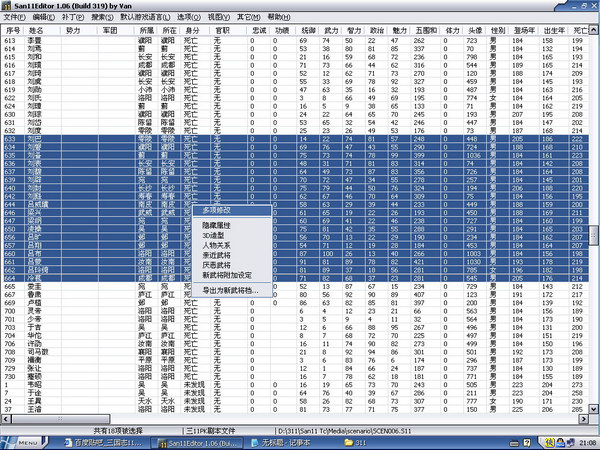This screenshot has width=600, height=450.
Task: Open the 选项(O) menu
Action: coord(215,18)
